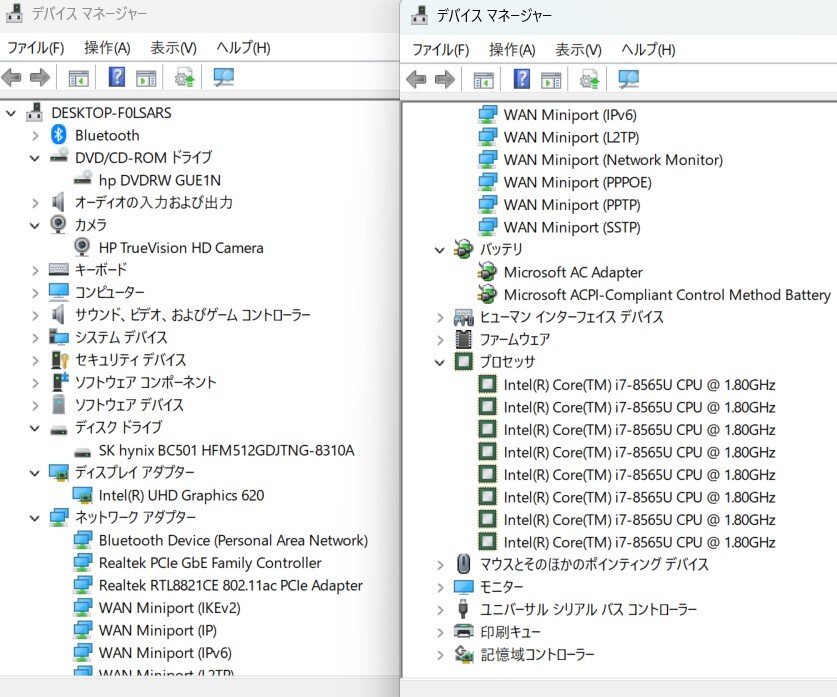Click SK hynix disk drive icon
The height and width of the screenshot is (697, 837).
click(82, 453)
